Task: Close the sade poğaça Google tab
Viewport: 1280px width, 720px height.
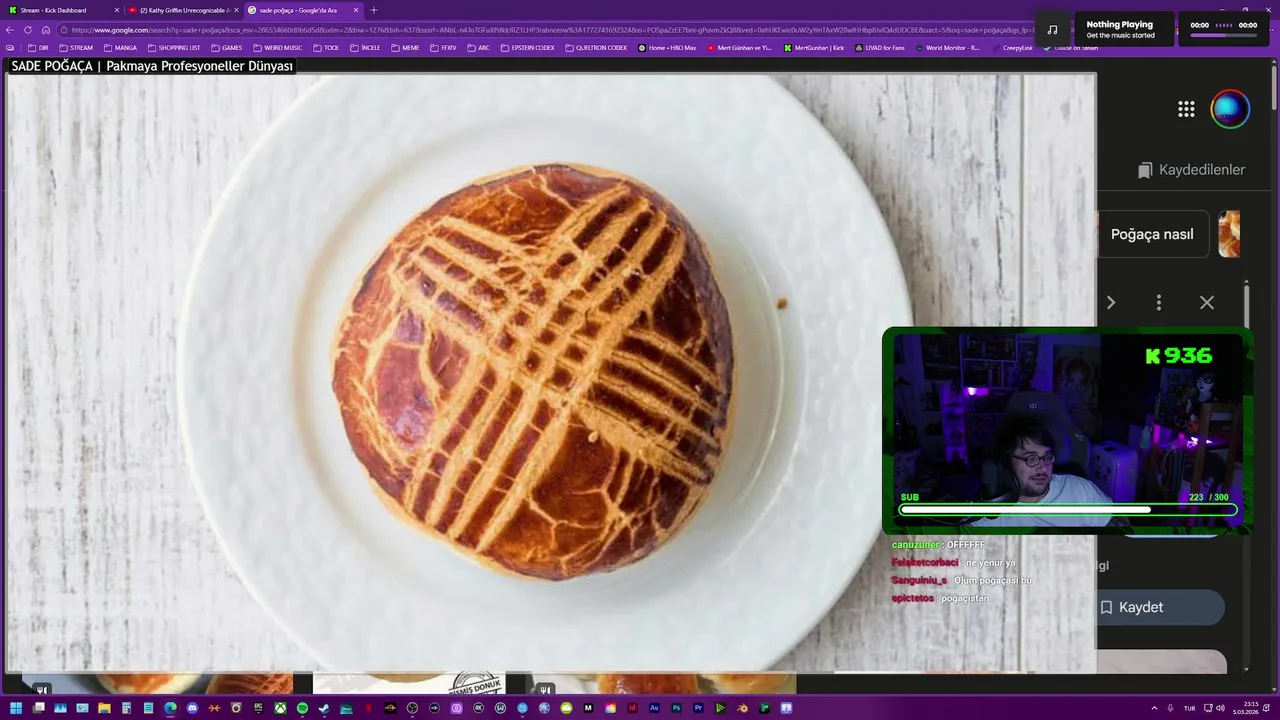Action: tap(356, 10)
